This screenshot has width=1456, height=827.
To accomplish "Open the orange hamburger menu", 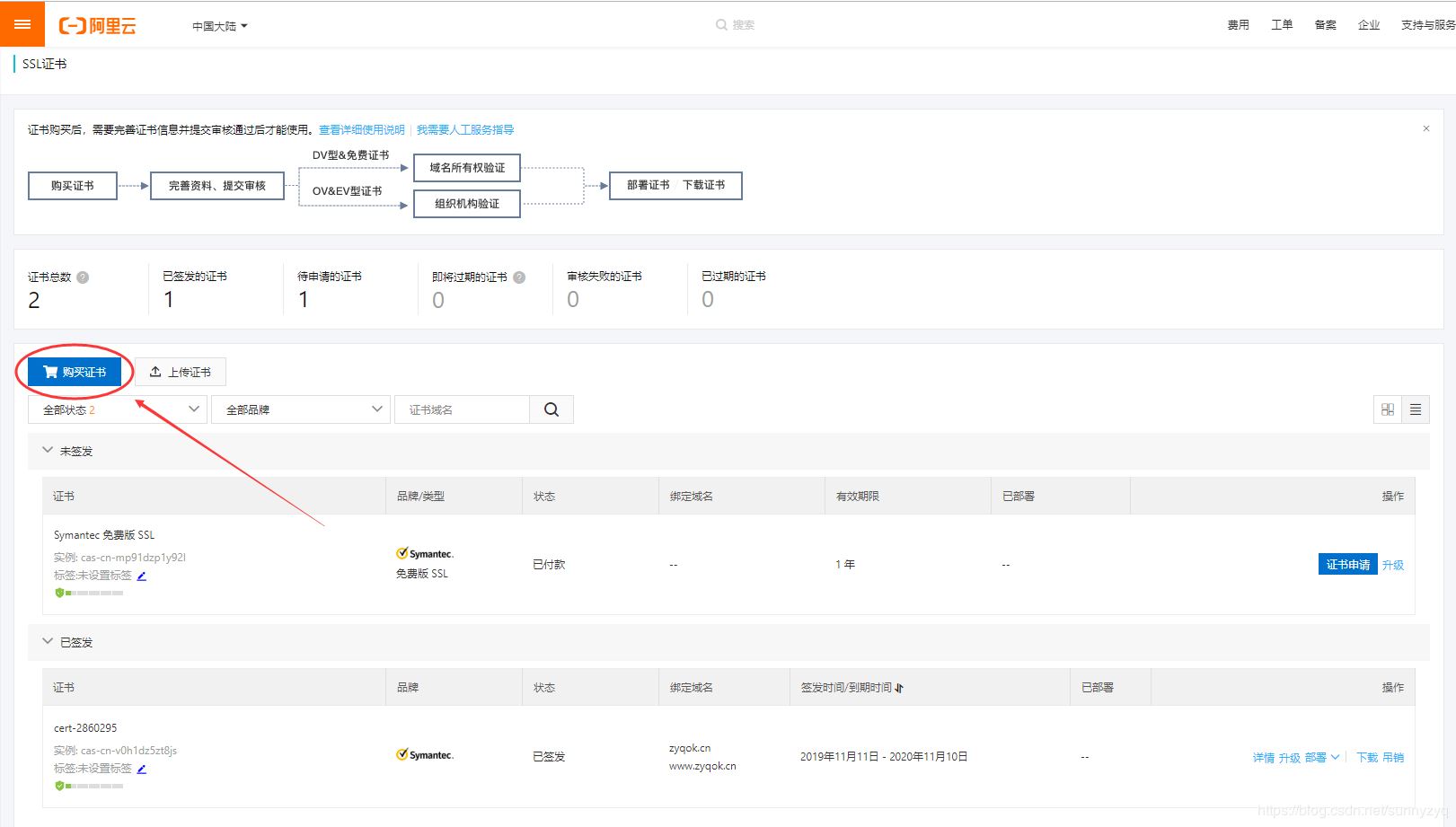I will [x=22, y=24].
